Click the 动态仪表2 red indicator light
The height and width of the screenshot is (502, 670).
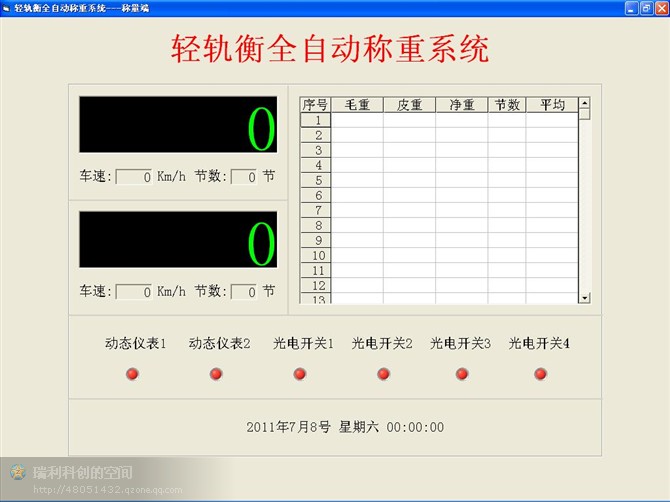click(216, 374)
